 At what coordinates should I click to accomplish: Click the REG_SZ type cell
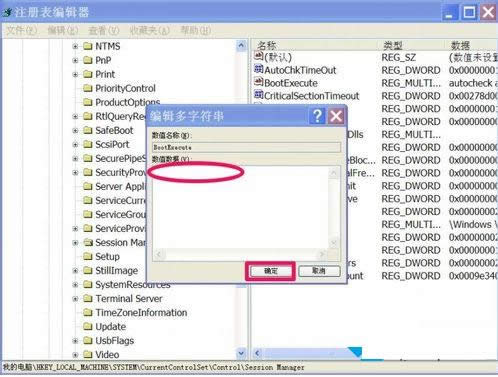click(x=398, y=57)
